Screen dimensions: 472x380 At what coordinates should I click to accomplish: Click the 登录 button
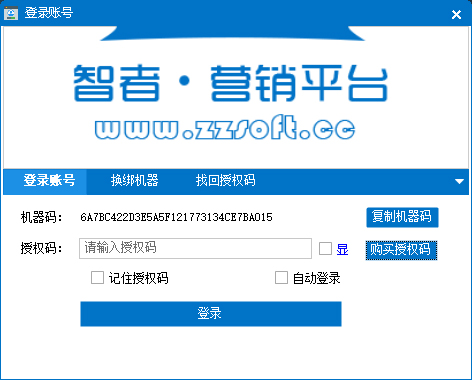[x=211, y=314]
